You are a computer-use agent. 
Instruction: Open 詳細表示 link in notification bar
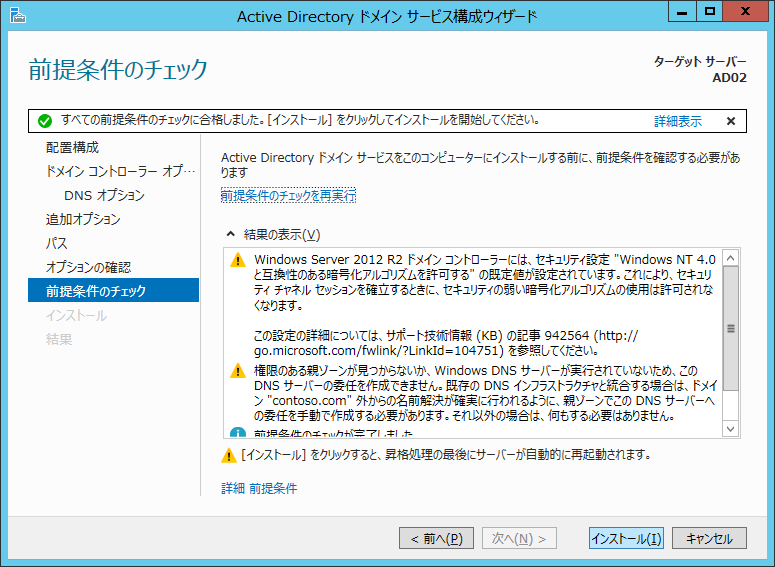click(677, 121)
